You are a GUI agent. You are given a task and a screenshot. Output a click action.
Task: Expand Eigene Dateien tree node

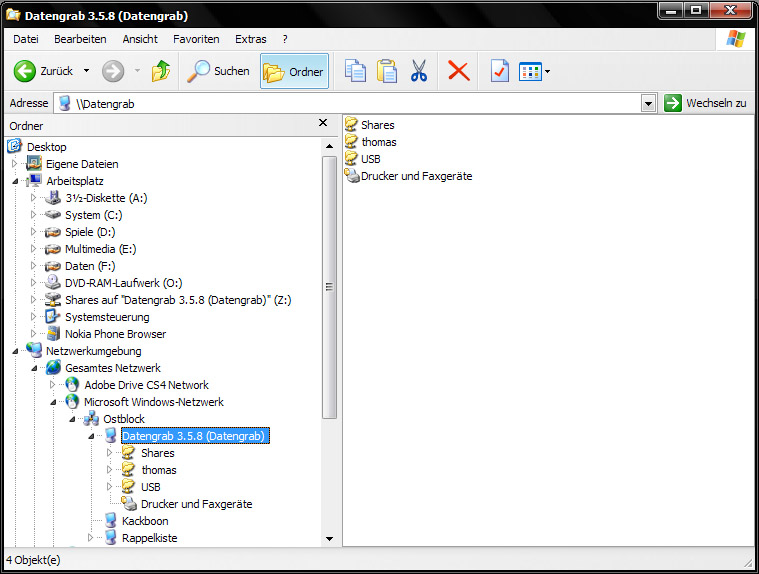(x=15, y=164)
